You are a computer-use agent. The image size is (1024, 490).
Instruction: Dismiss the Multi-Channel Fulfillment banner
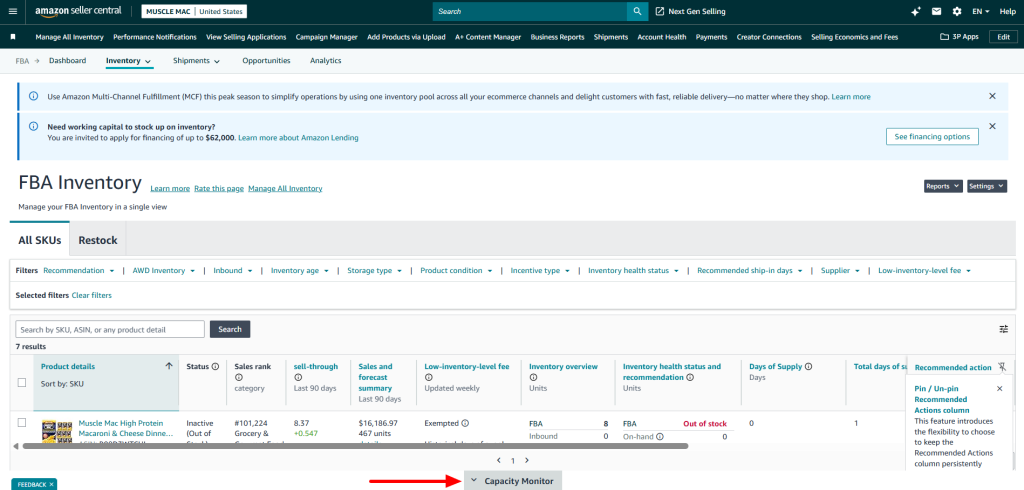click(x=992, y=96)
